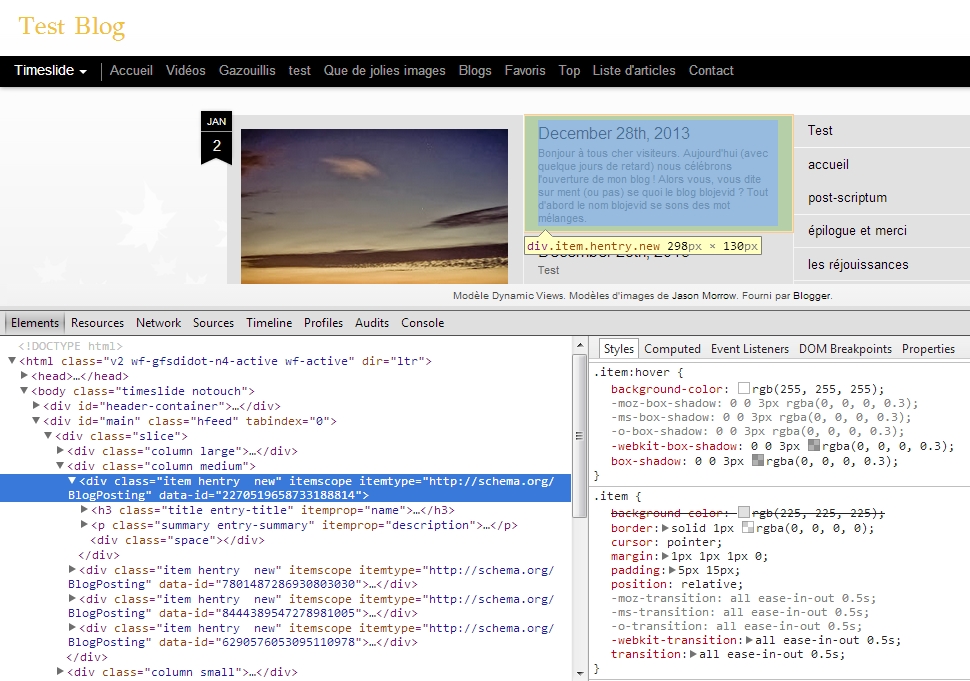Open the December 28th, 2013 post
Screen dimensions: 970x681
click(x=658, y=173)
